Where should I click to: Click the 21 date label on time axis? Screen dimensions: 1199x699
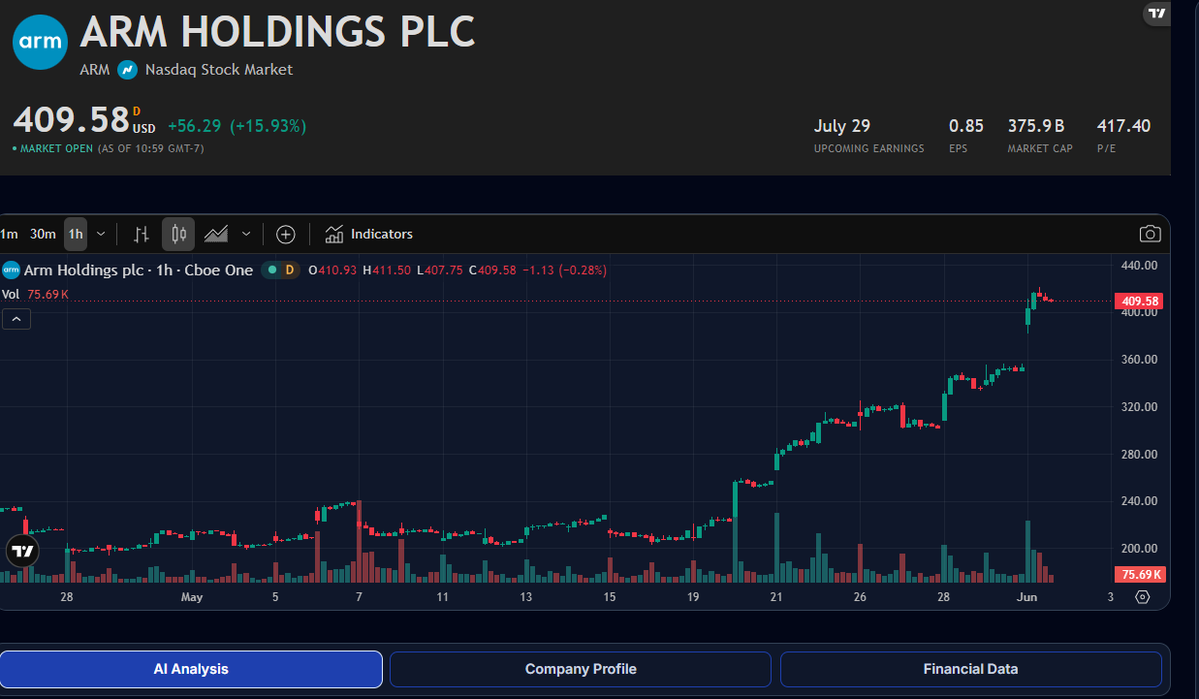click(x=776, y=597)
